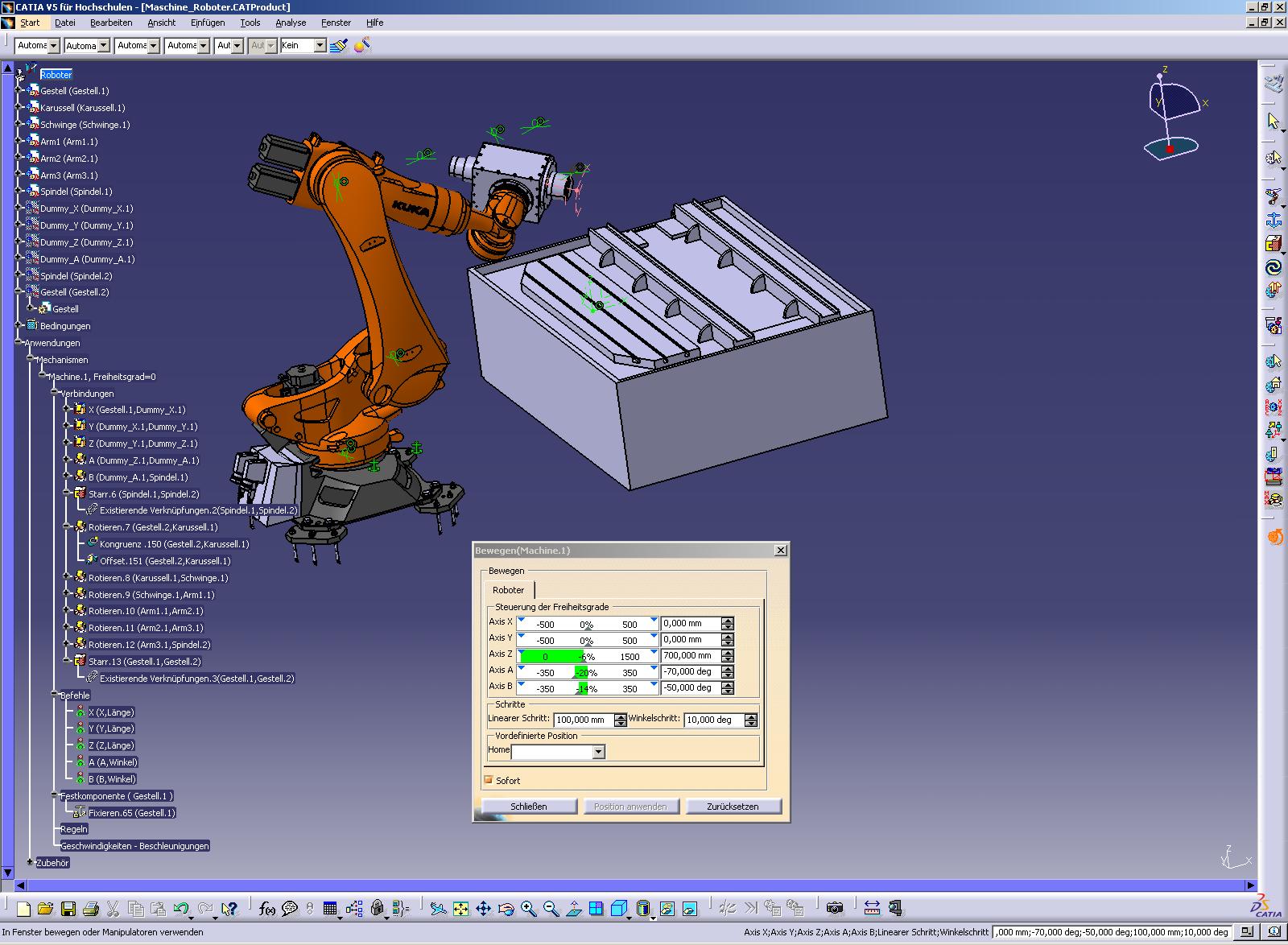The width and height of the screenshot is (1288, 945).
Task: Select Roboter root node in tree
Action: 56,75
